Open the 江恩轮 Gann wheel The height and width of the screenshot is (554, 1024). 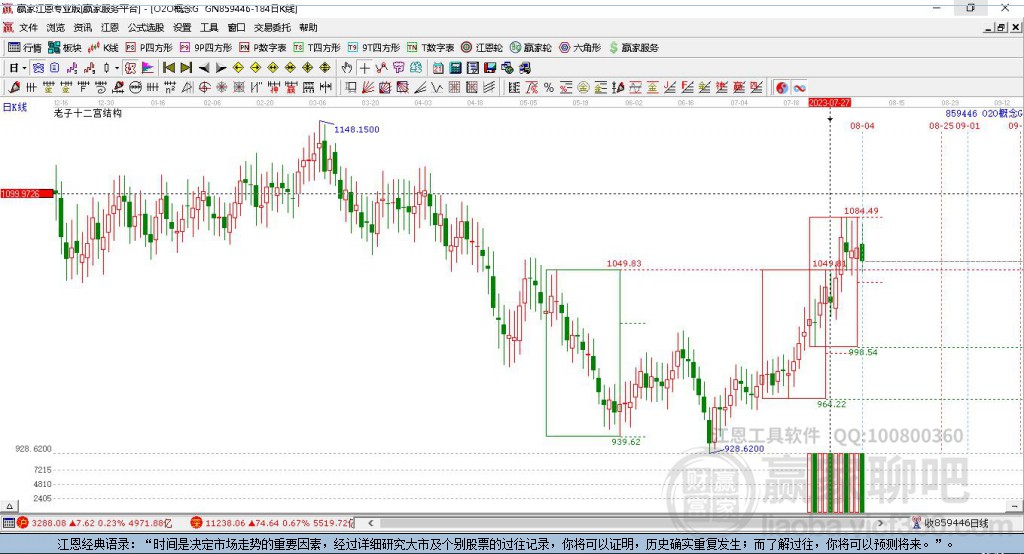tap(482, 48)
